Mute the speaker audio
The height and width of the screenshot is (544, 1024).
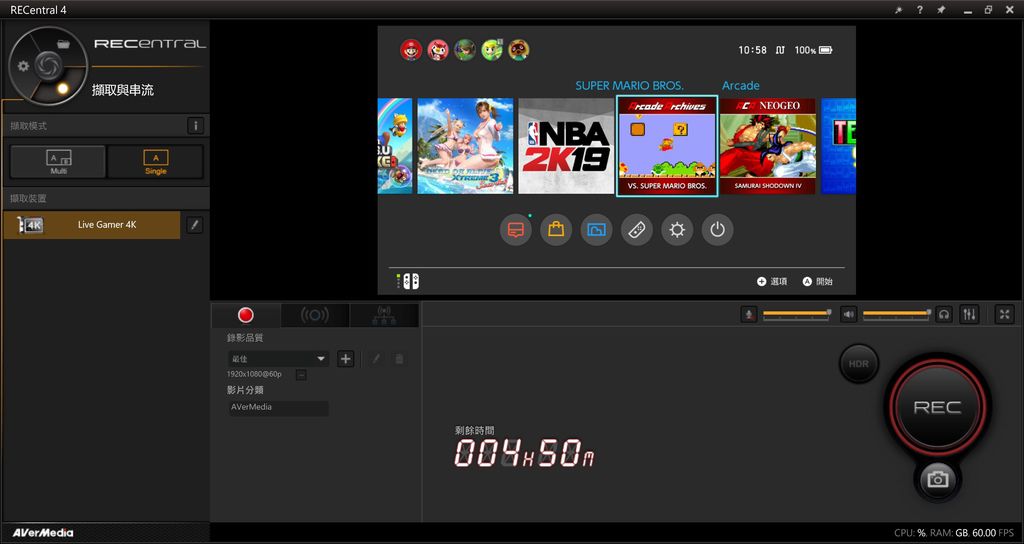[x=848, y=315]
